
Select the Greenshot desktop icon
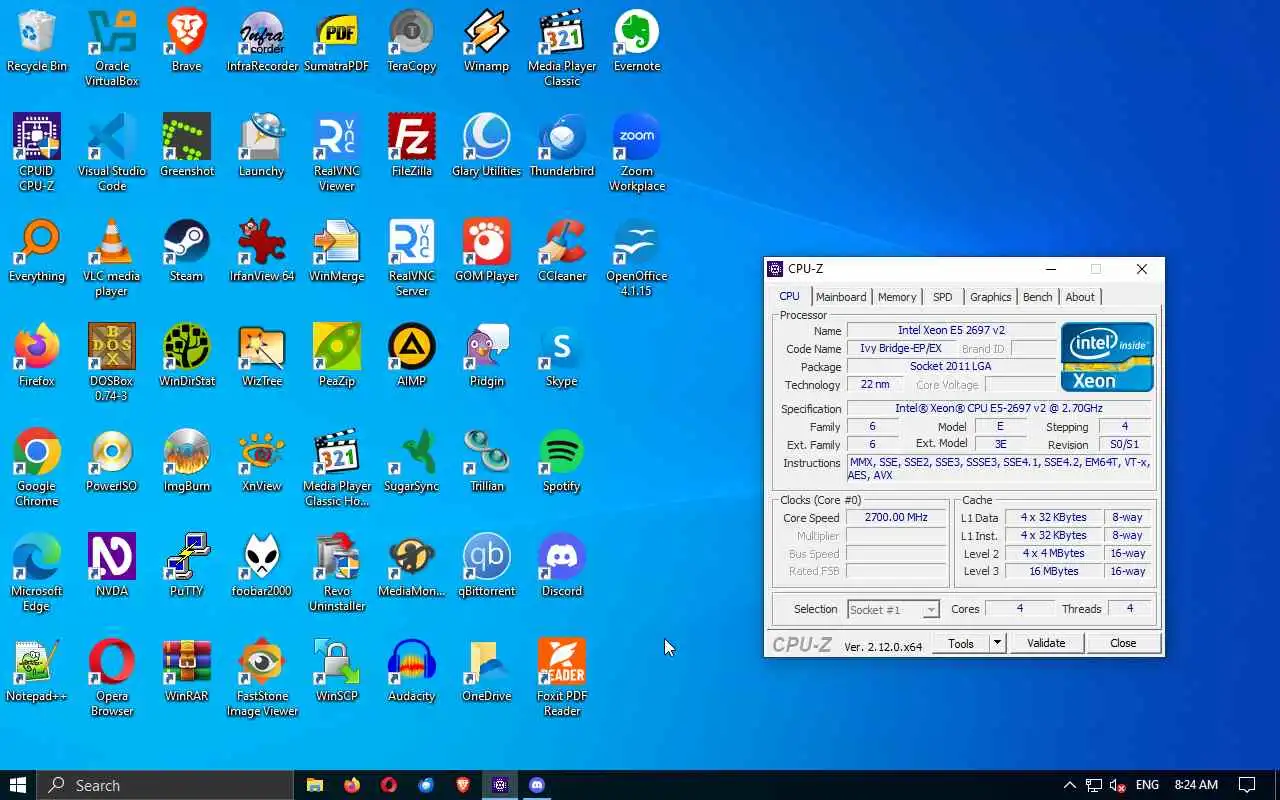(x=187, y=145)
